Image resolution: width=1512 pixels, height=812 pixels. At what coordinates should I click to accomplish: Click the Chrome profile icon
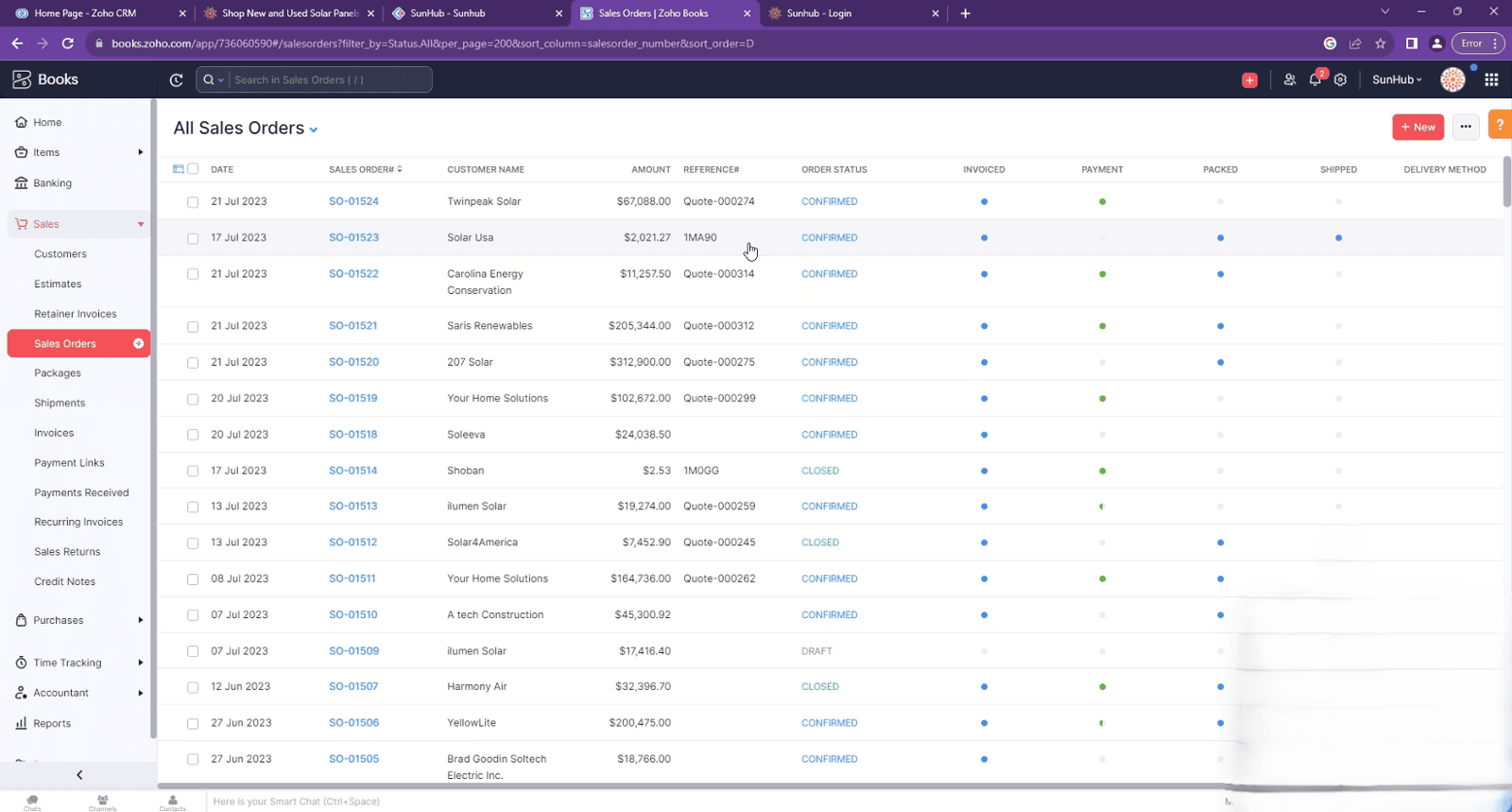coord(1436,43)
